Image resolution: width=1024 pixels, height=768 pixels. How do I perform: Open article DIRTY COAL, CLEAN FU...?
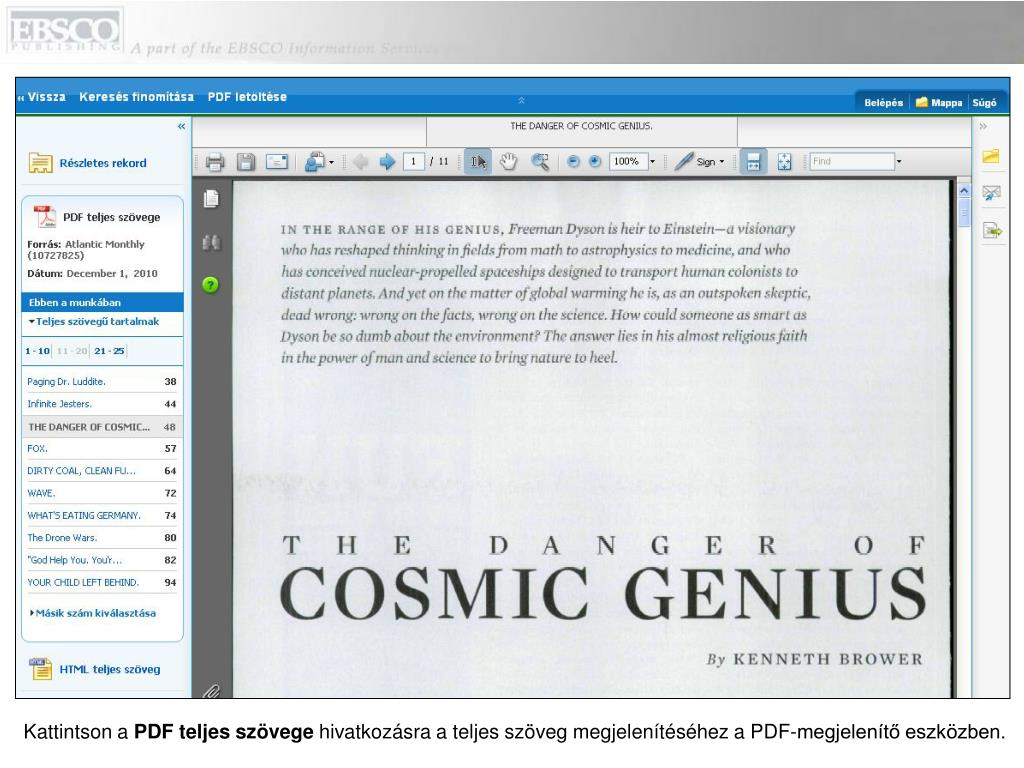(81, 471)
